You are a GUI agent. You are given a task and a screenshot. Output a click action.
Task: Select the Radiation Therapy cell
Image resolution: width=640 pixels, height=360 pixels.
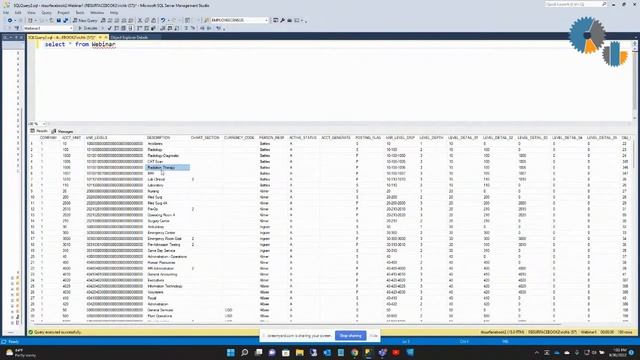click(167, 167)
